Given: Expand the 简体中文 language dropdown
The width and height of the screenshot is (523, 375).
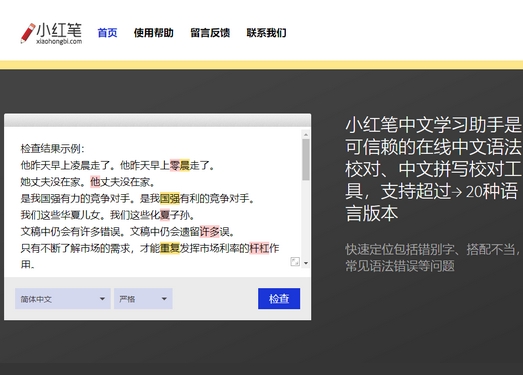Looking at the screenshot, I should (63, 299).
